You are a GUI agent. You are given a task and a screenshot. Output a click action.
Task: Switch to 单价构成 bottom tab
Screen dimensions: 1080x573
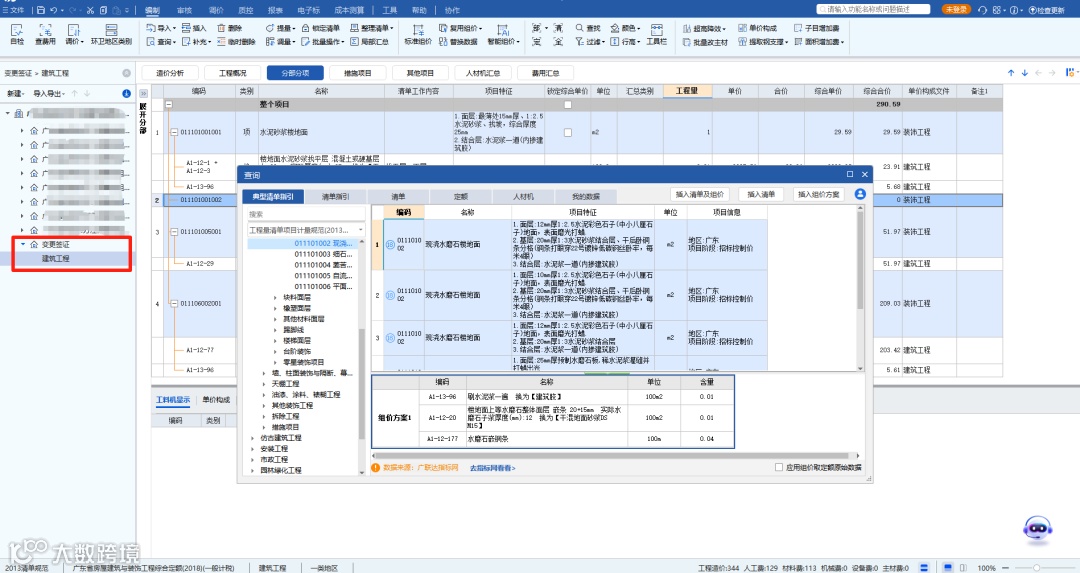pos(216,400)
